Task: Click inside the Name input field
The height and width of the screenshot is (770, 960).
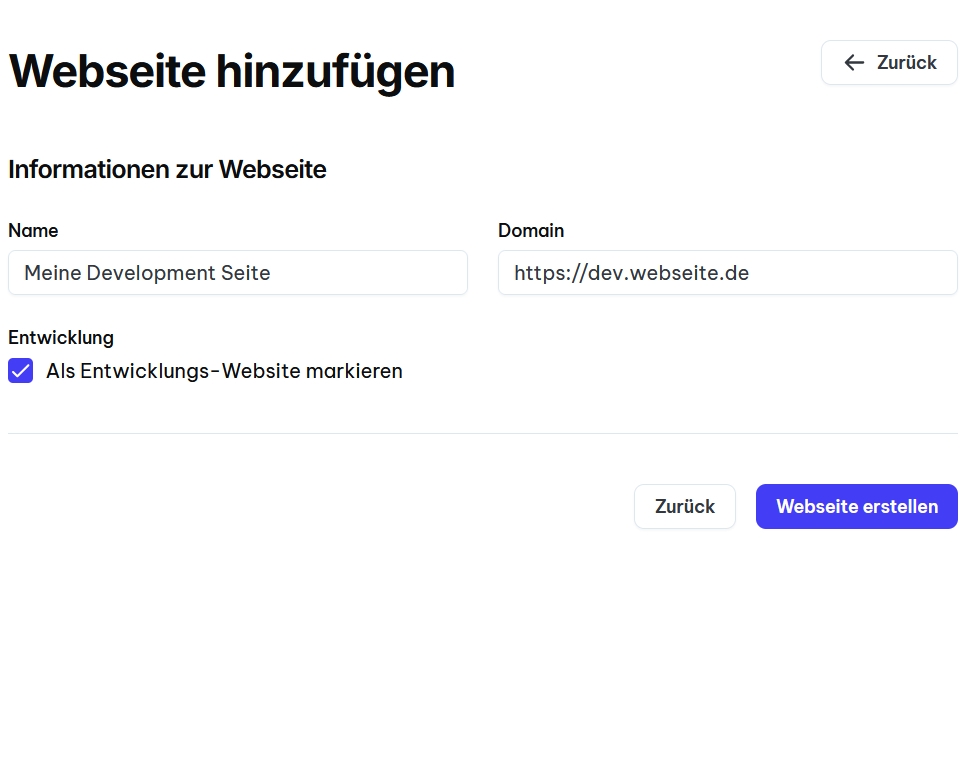Action: coord(237,272)
